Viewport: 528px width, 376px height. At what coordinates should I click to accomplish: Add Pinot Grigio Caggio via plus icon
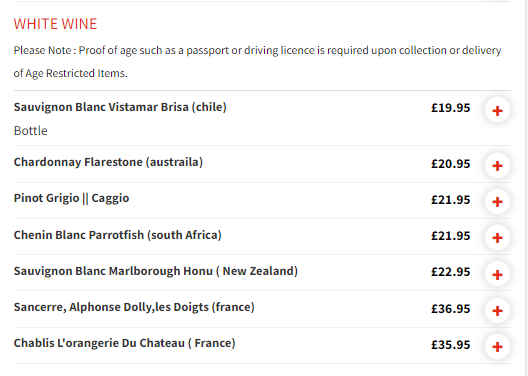tap(497, 202)
